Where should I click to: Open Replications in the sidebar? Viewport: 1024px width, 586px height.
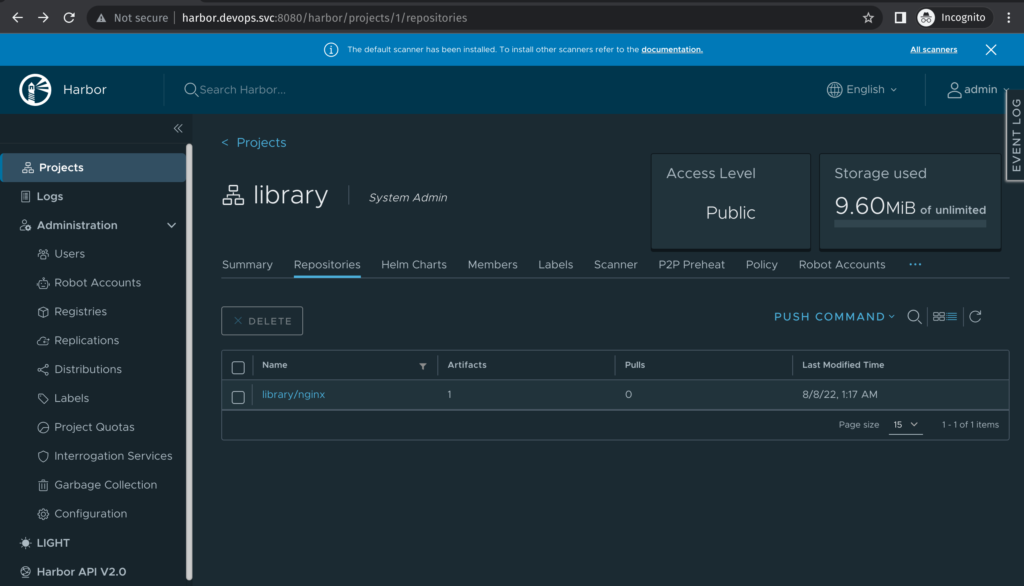pyautogui.click(x=86, y=340)
